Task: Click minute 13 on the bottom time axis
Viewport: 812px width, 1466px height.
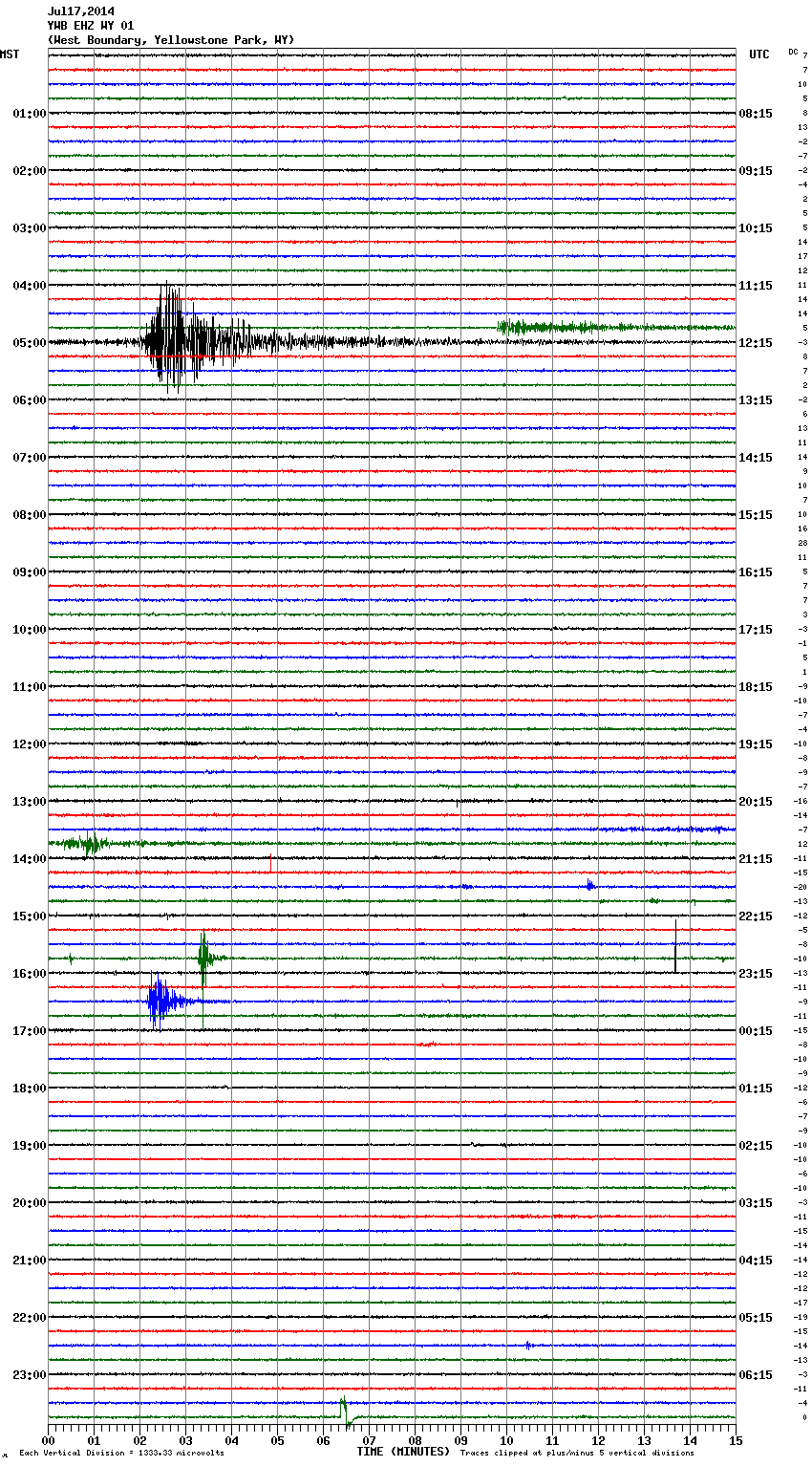Action: (x=644, y=1440)
